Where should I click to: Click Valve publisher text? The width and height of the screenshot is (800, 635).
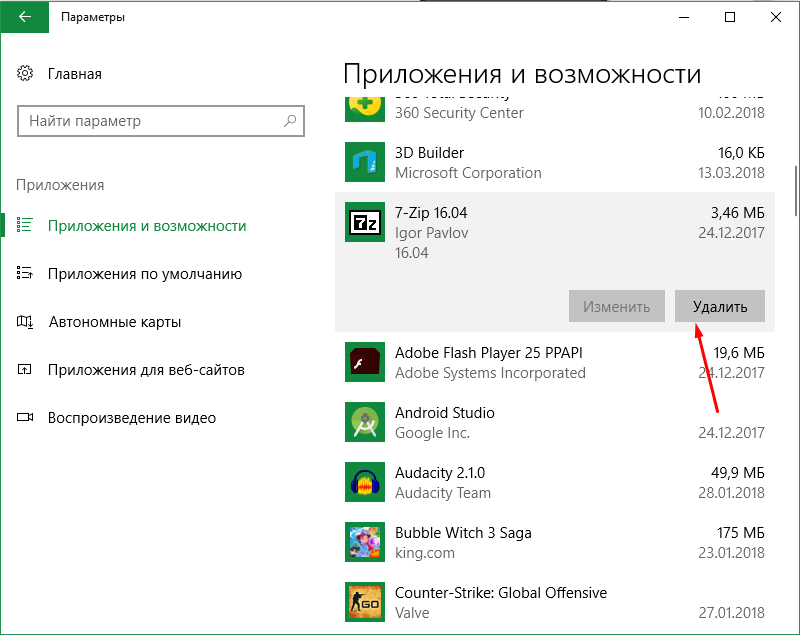[x=412, y=613]
